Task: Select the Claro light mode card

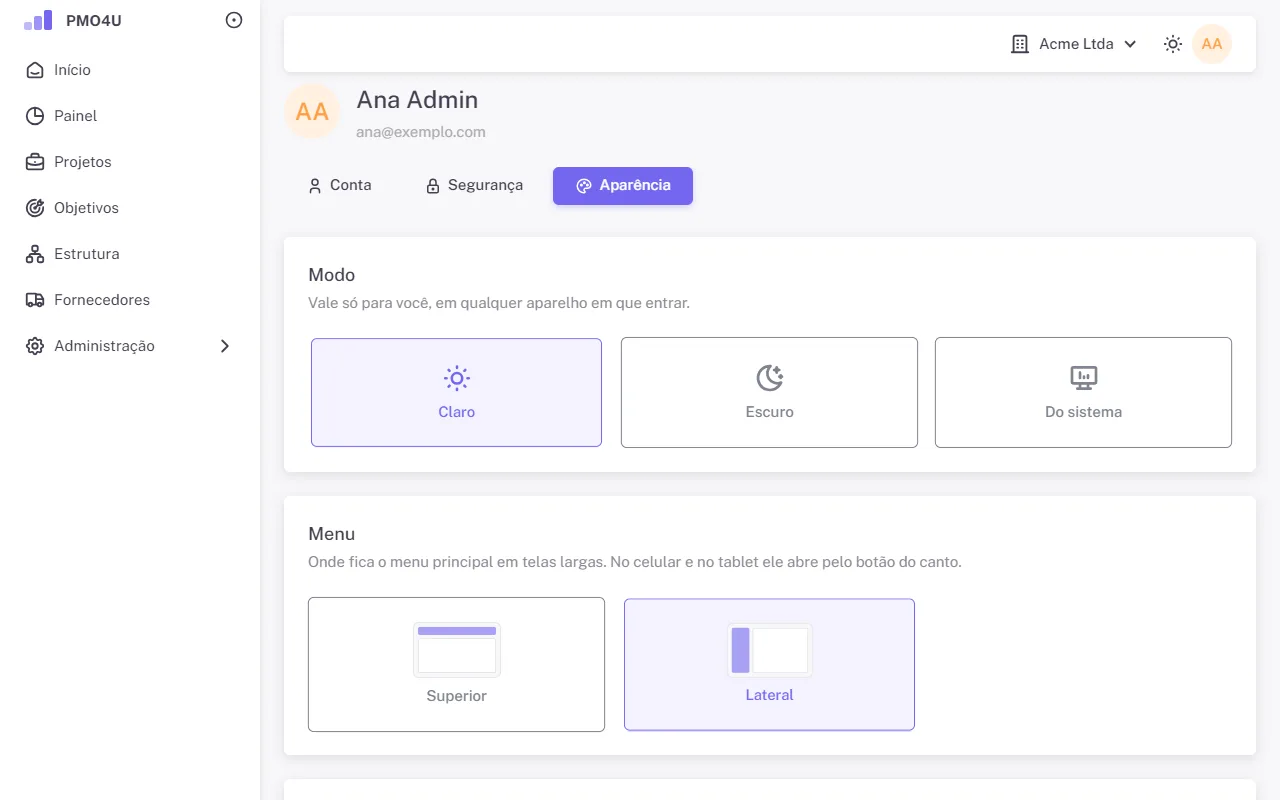Action: [456, 392]
